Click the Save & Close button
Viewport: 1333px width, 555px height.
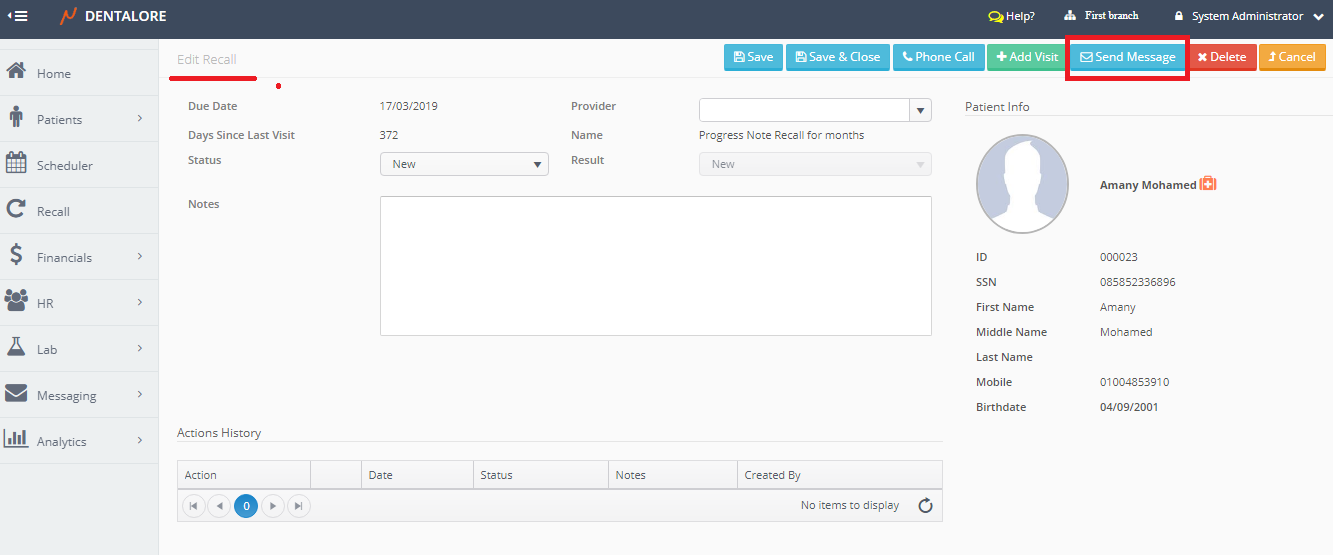[x=837, y=57]
